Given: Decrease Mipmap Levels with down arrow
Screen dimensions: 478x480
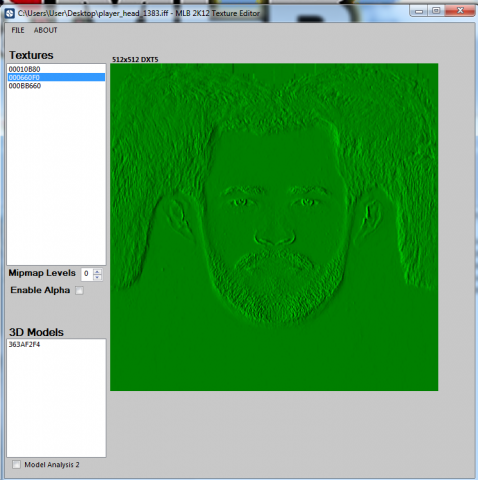Looking at the screenshot, I should (97, 277).
